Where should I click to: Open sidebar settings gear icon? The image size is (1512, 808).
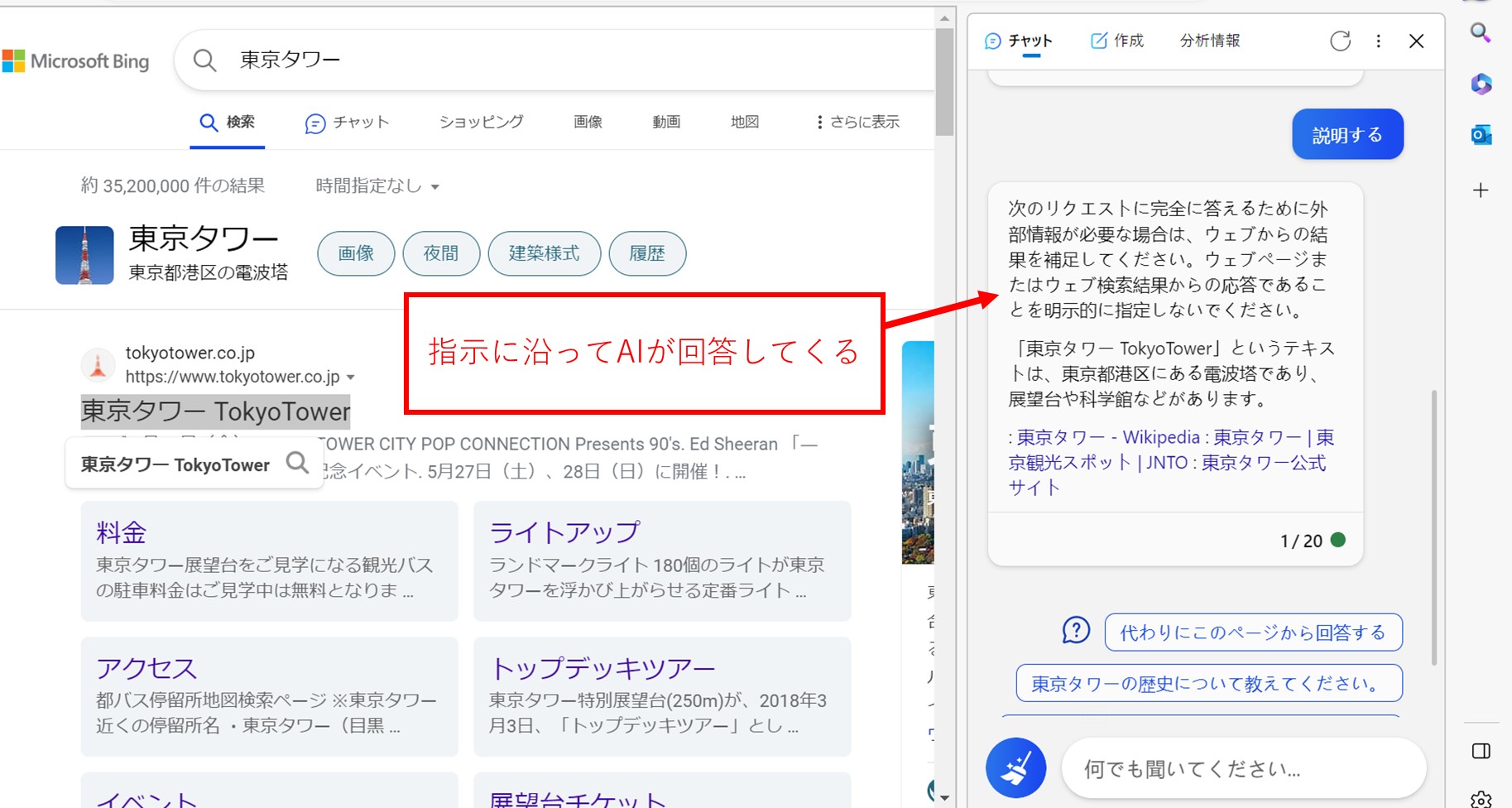(1481, 800)
